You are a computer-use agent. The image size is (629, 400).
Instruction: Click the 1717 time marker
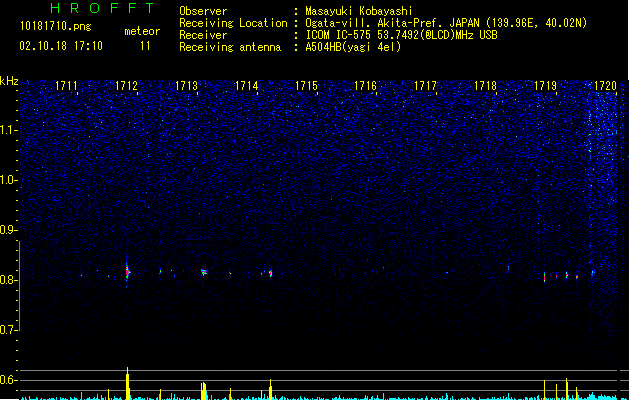click(425, 86)
